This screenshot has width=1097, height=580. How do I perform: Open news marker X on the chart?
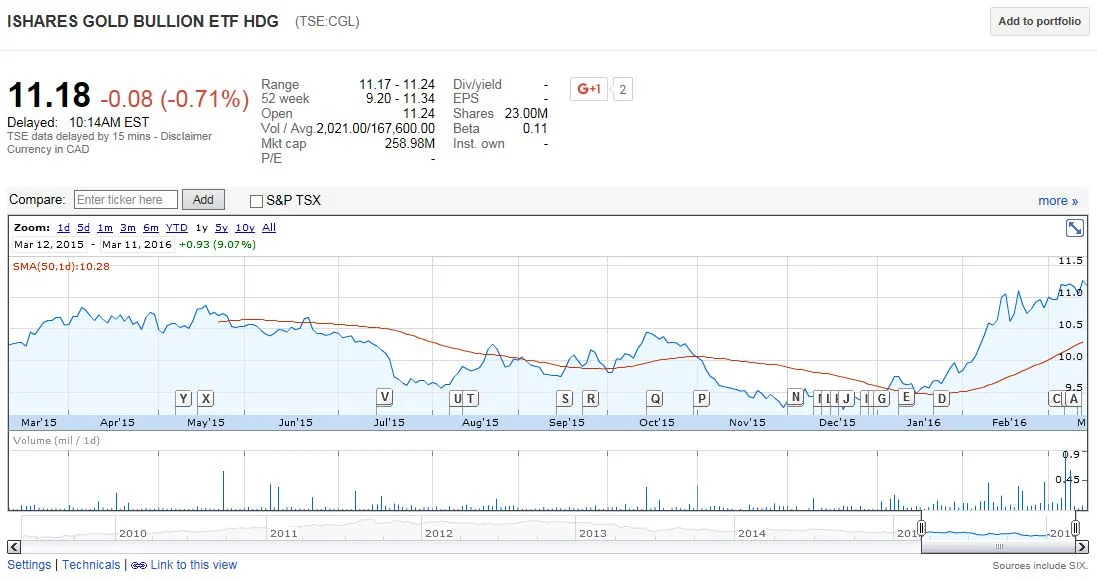pos(205,399)
